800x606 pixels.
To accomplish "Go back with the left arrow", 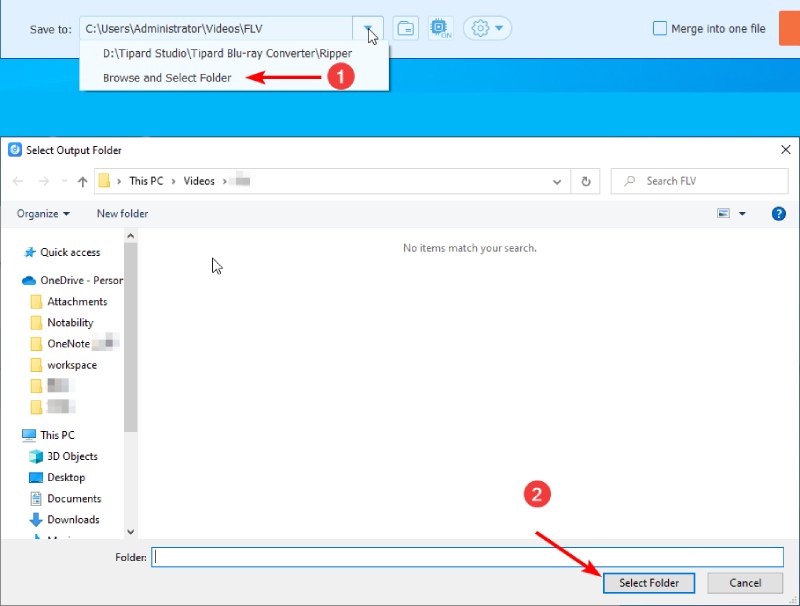I will pos(18,181).
